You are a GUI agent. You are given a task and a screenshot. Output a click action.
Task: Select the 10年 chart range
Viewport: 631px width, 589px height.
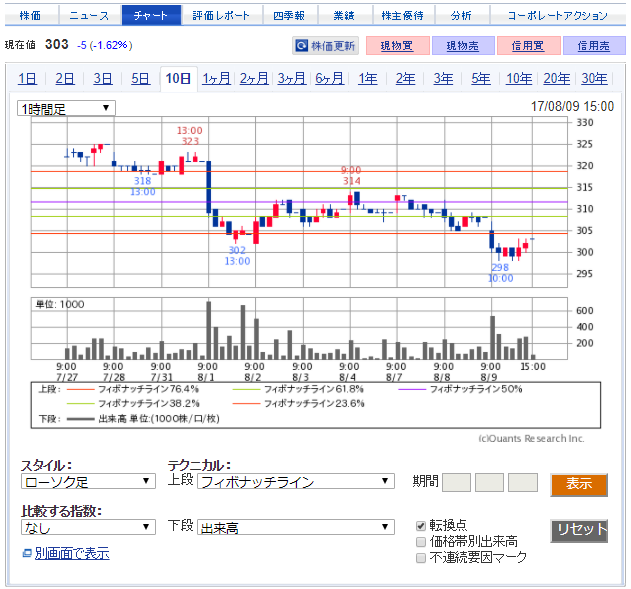tap(519, 78)
